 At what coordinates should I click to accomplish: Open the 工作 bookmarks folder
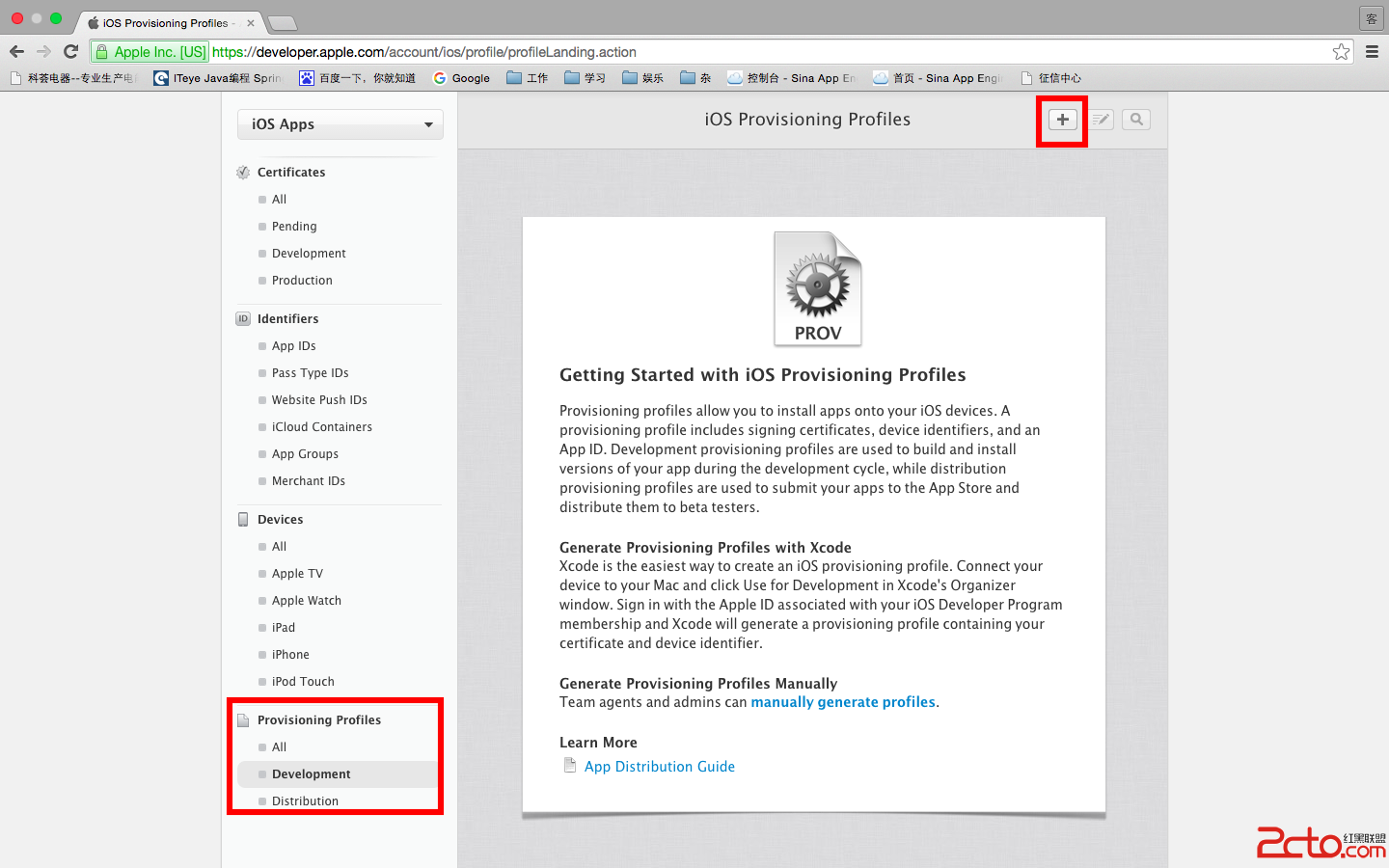[x=528, y=78]
